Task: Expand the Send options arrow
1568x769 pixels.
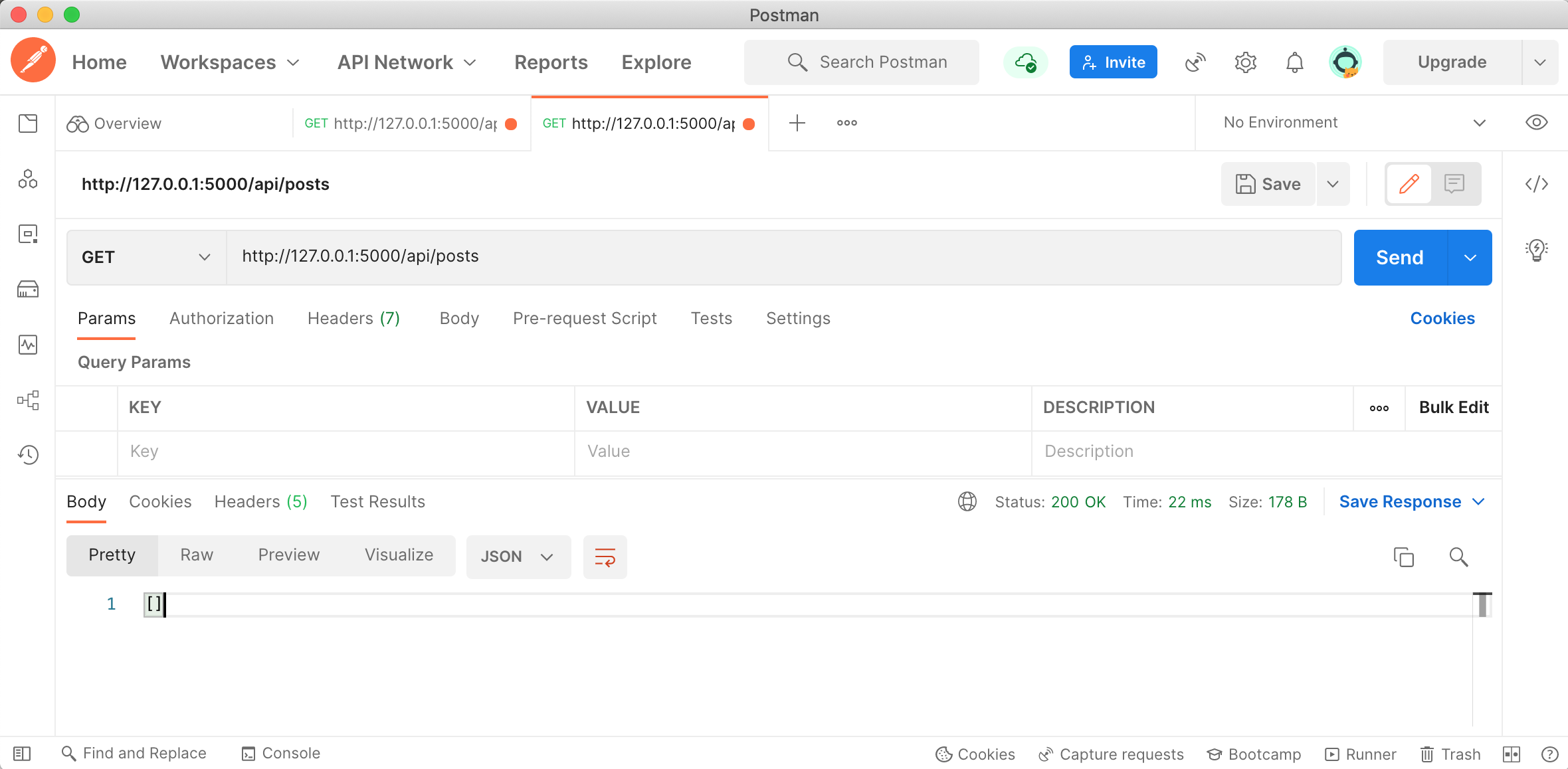Action: 1470,258
